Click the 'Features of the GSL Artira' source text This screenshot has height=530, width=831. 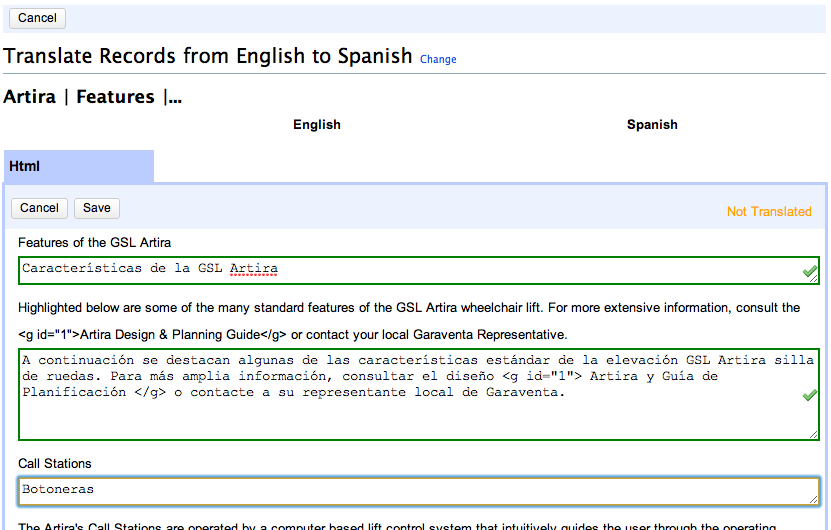(94, 243)
